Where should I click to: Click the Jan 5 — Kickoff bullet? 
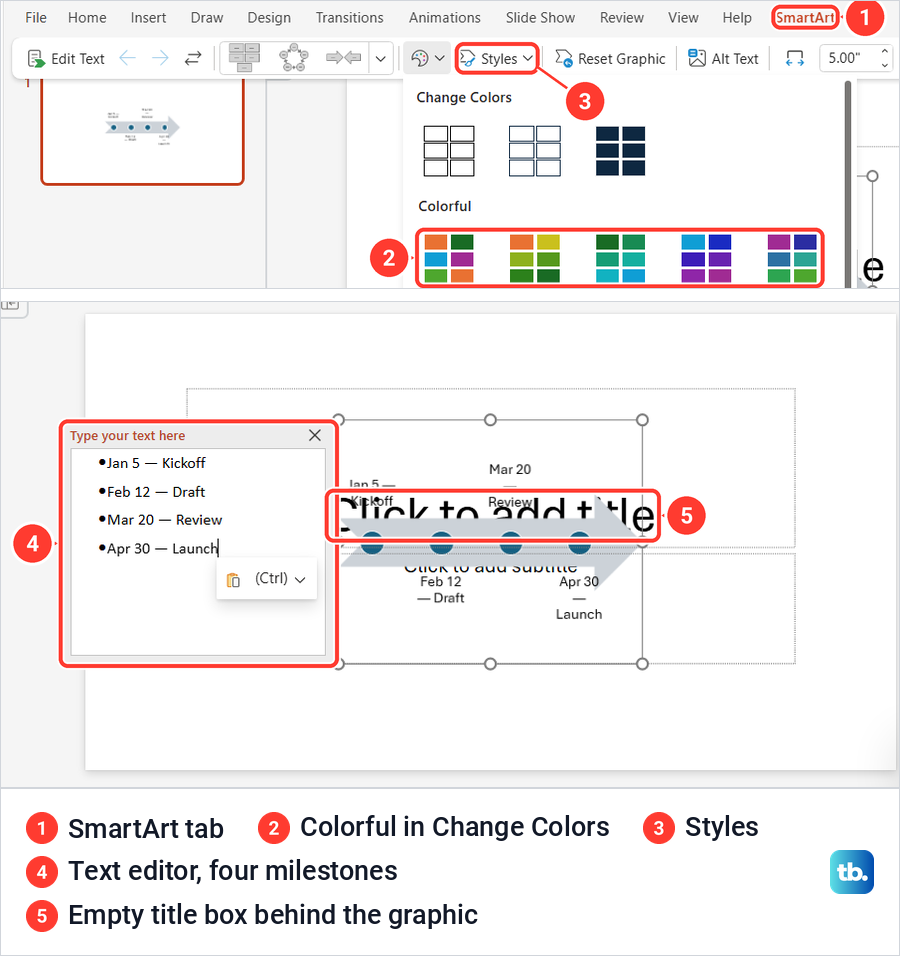click(x=152, y=463)
